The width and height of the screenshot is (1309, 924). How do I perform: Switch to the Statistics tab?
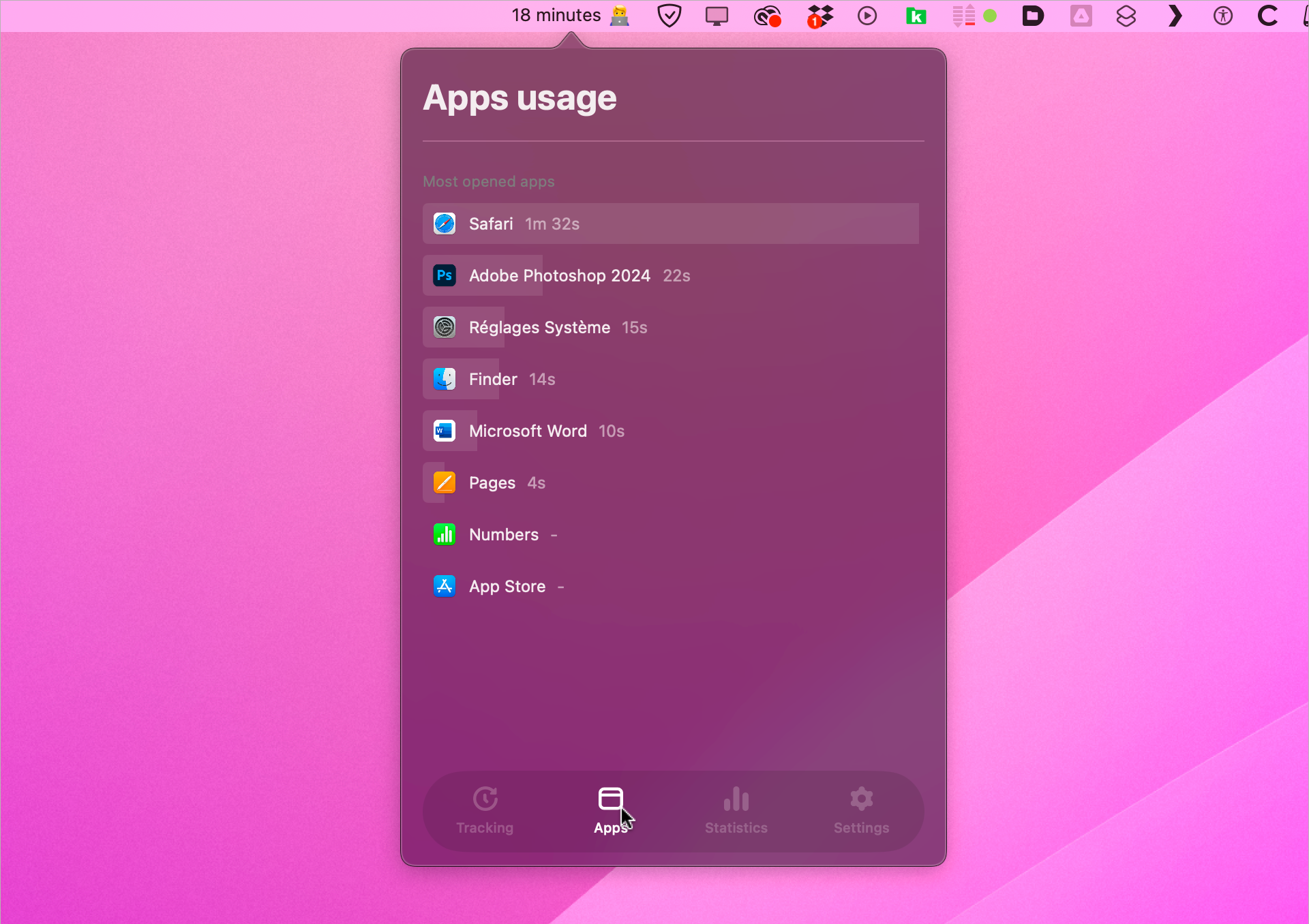(x=736, y=810)
